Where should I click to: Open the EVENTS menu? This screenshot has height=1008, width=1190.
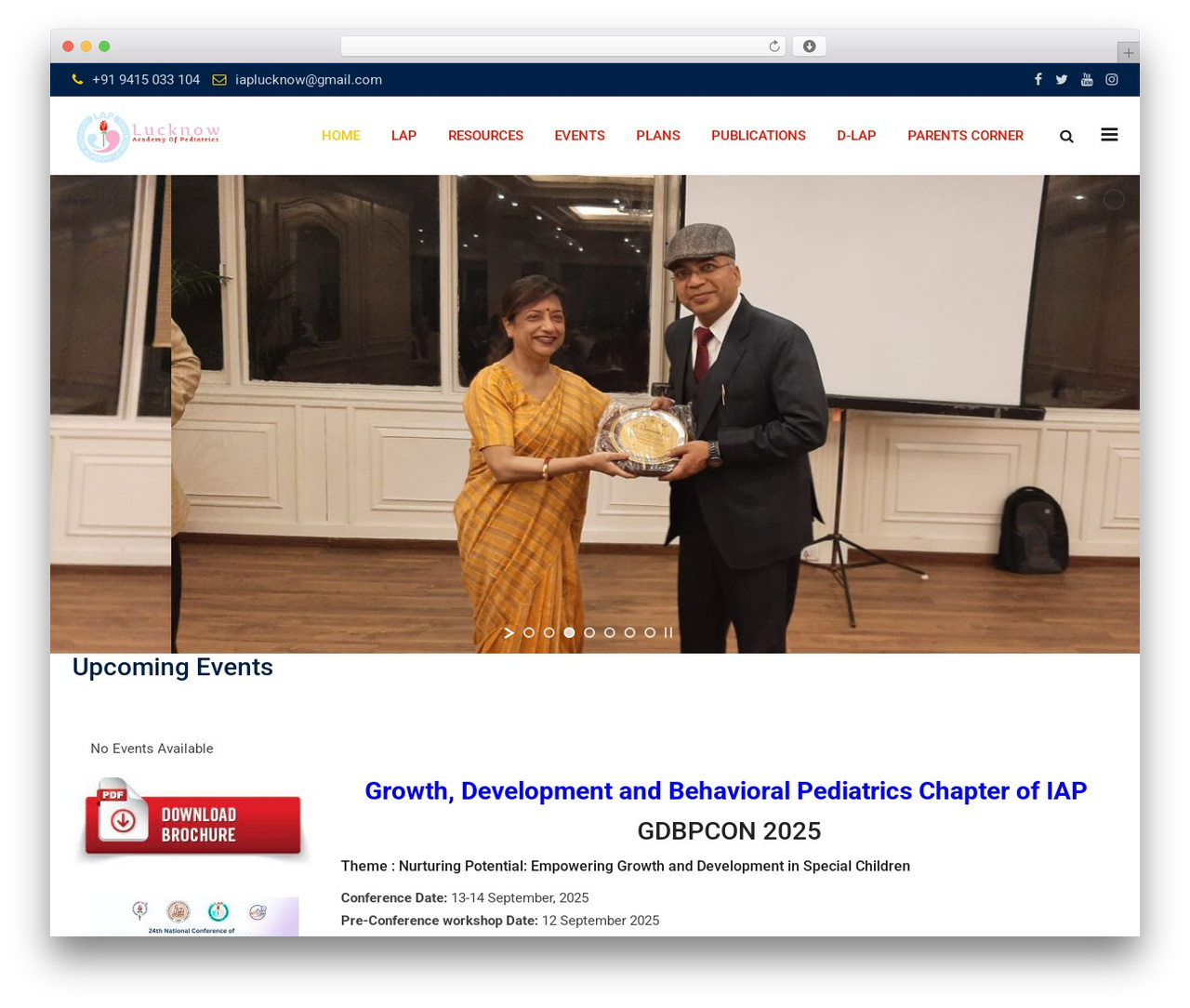[579, 136]
